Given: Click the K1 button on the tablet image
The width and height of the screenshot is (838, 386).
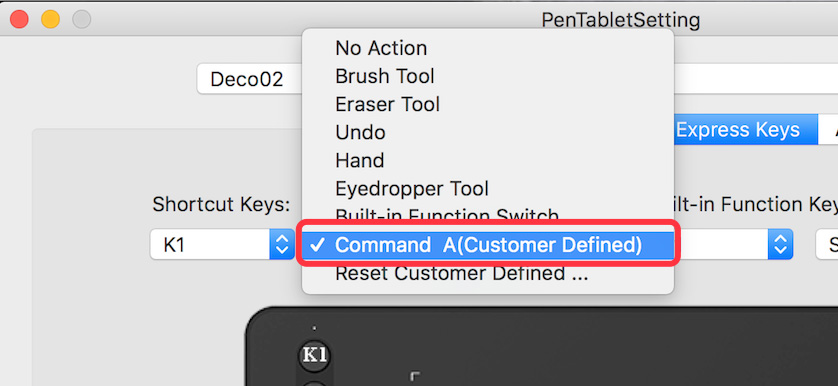Looking at the screenshot, I should tap(314, 356).
